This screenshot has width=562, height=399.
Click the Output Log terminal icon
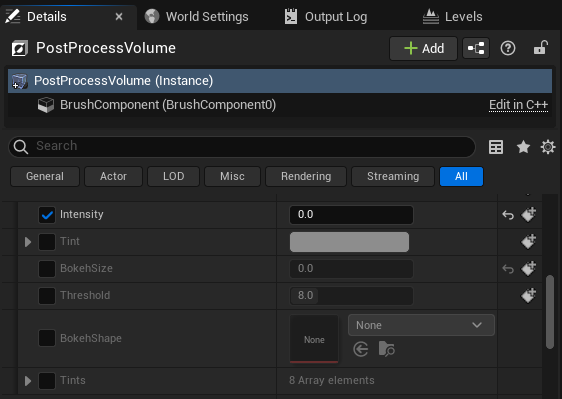(x=291, y=16)
